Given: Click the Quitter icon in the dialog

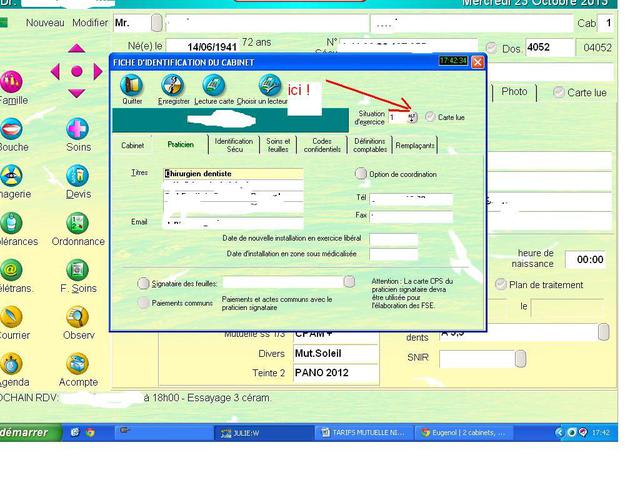Looking at the screenshot, I should click(x=132, y=86).
